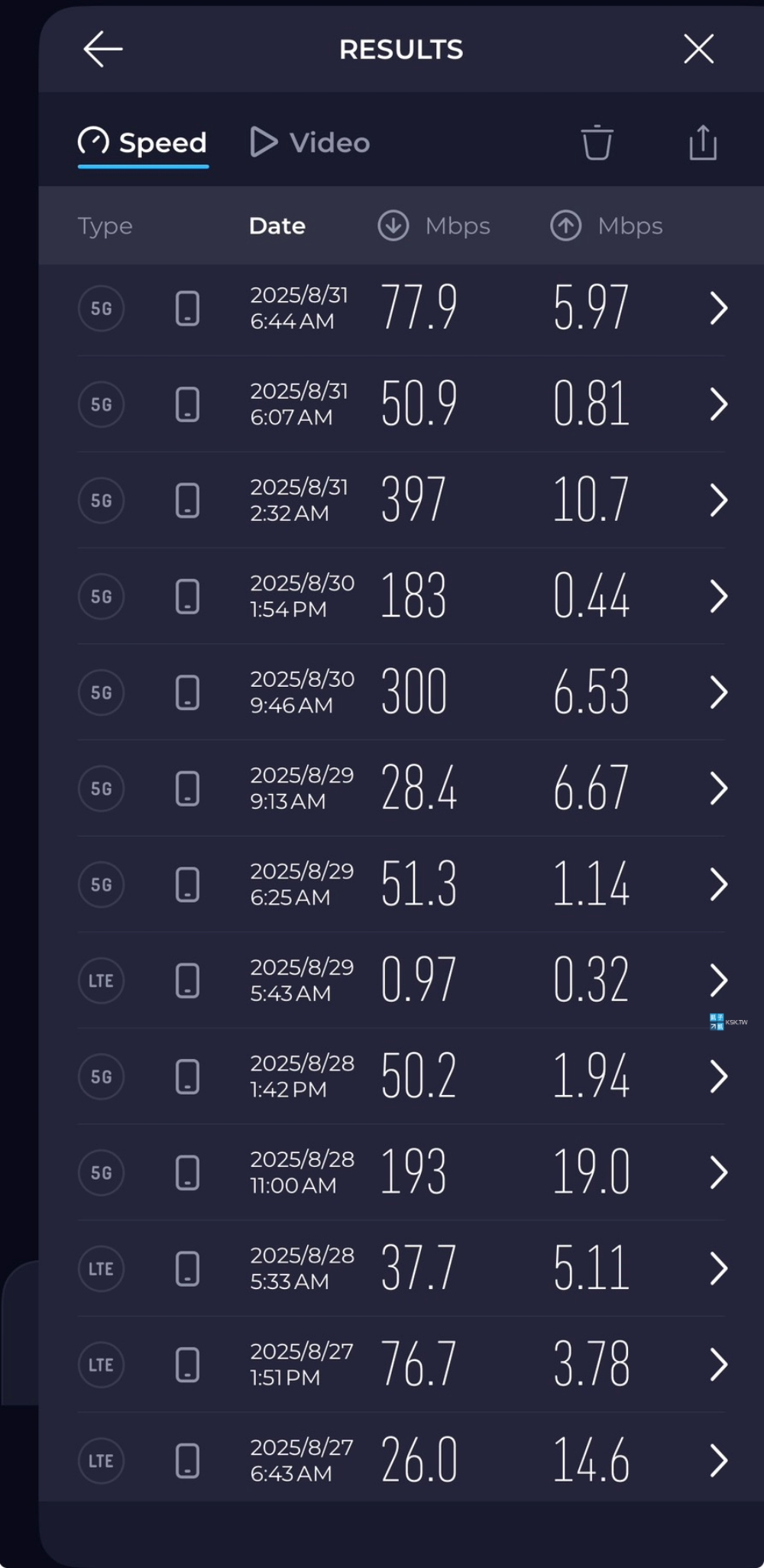Select the 28.4 Mbps download result
Image resolution: width=764 pixels, height=1568 pixels.
pyautogui.click(x=419, y=789)
